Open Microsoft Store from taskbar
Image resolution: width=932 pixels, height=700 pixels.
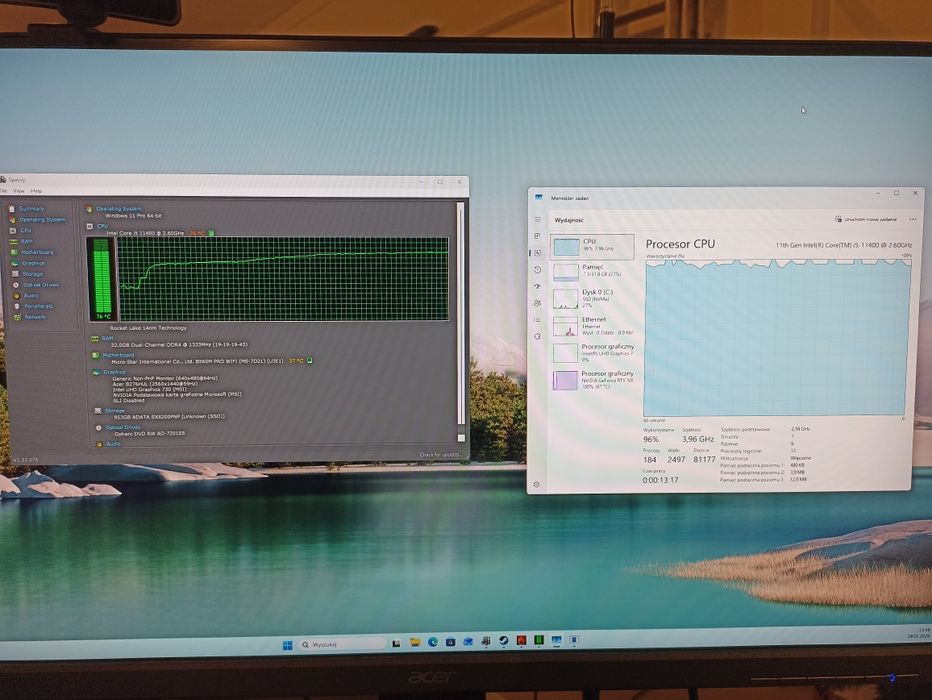tap(451, 642)
